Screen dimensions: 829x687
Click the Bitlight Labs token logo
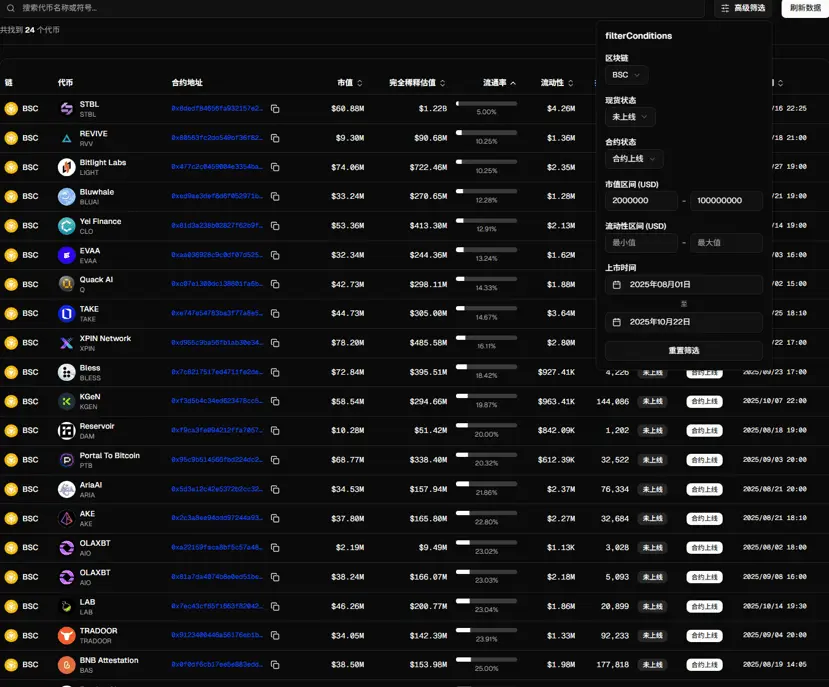(x=67, y=167)
